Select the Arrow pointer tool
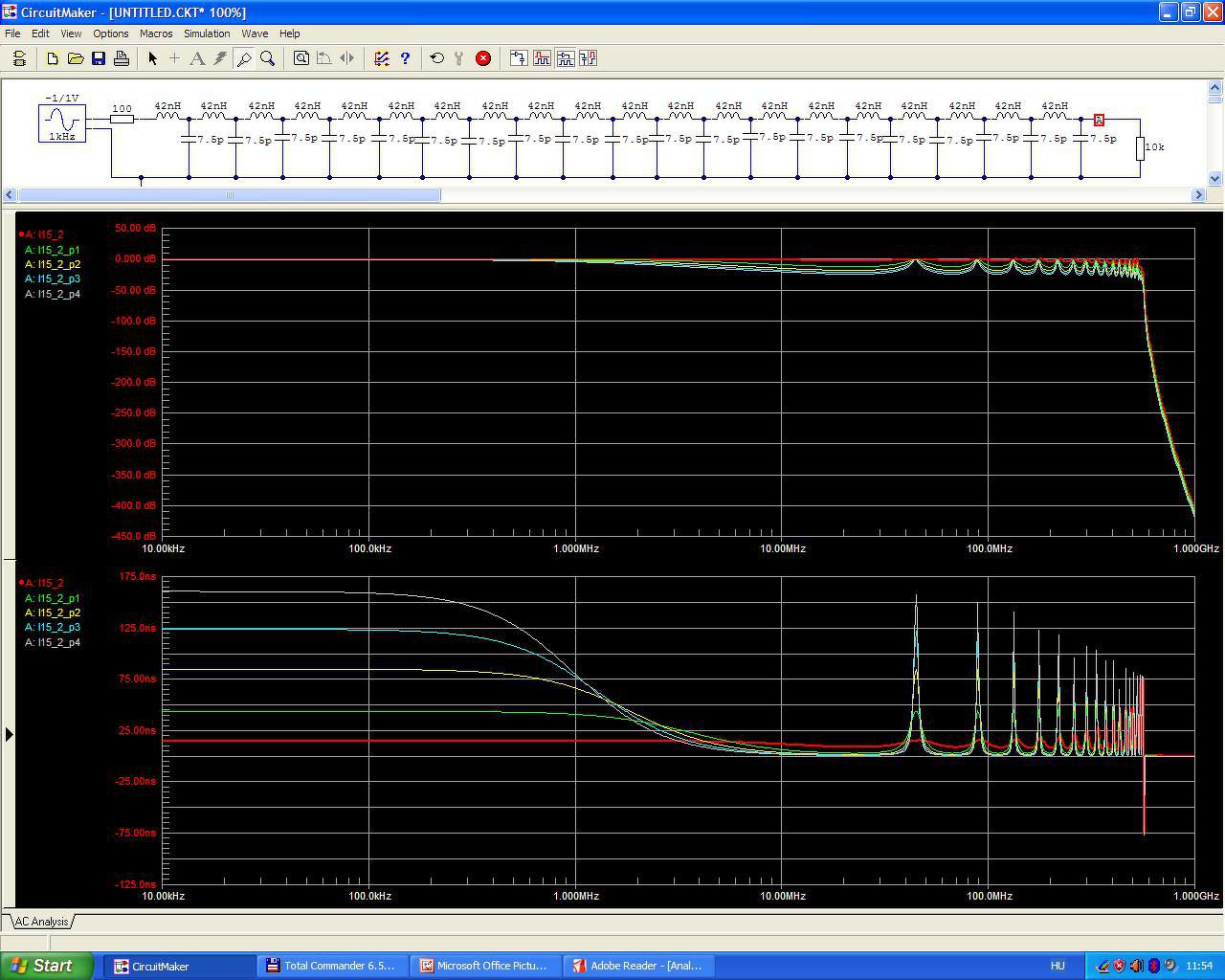The image size is (1225, 980). pos(152,58)
